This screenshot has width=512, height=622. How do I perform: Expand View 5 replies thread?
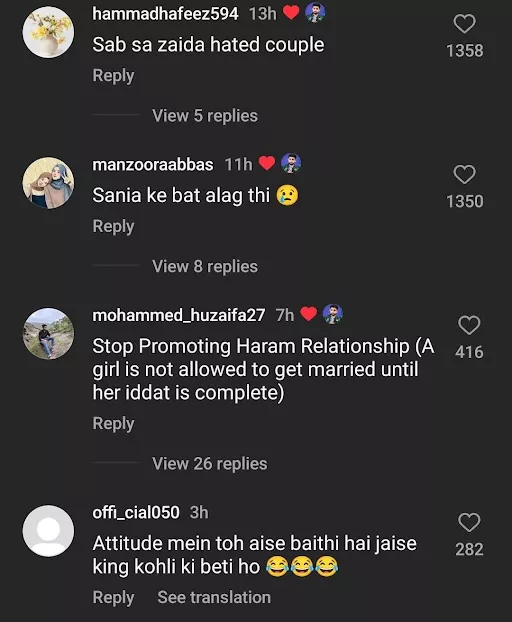(205, 116)
